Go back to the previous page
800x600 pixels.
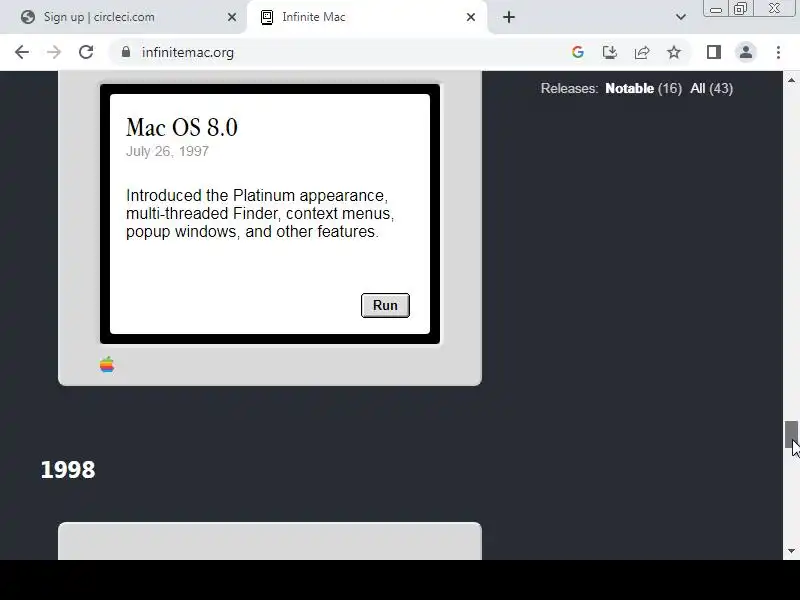pyautogui.click(x=22, y=52)
